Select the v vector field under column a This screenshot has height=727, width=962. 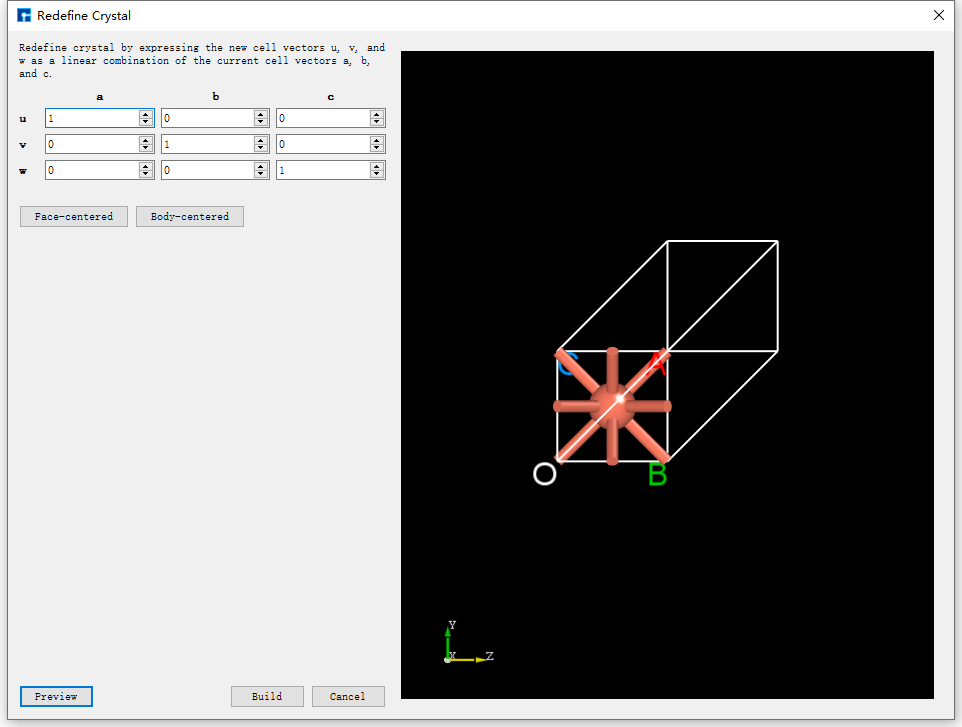[x=92, y=144]
